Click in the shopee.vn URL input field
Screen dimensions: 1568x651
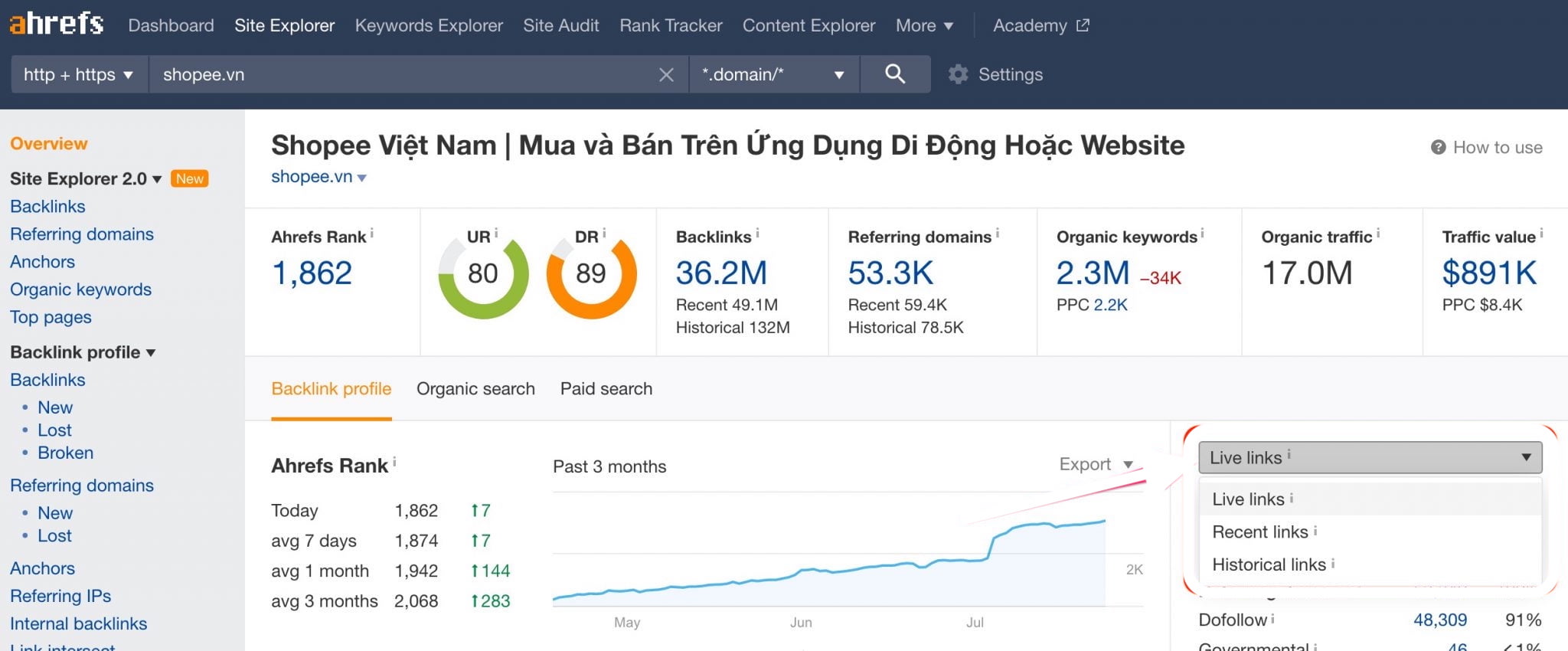[406, 74]
